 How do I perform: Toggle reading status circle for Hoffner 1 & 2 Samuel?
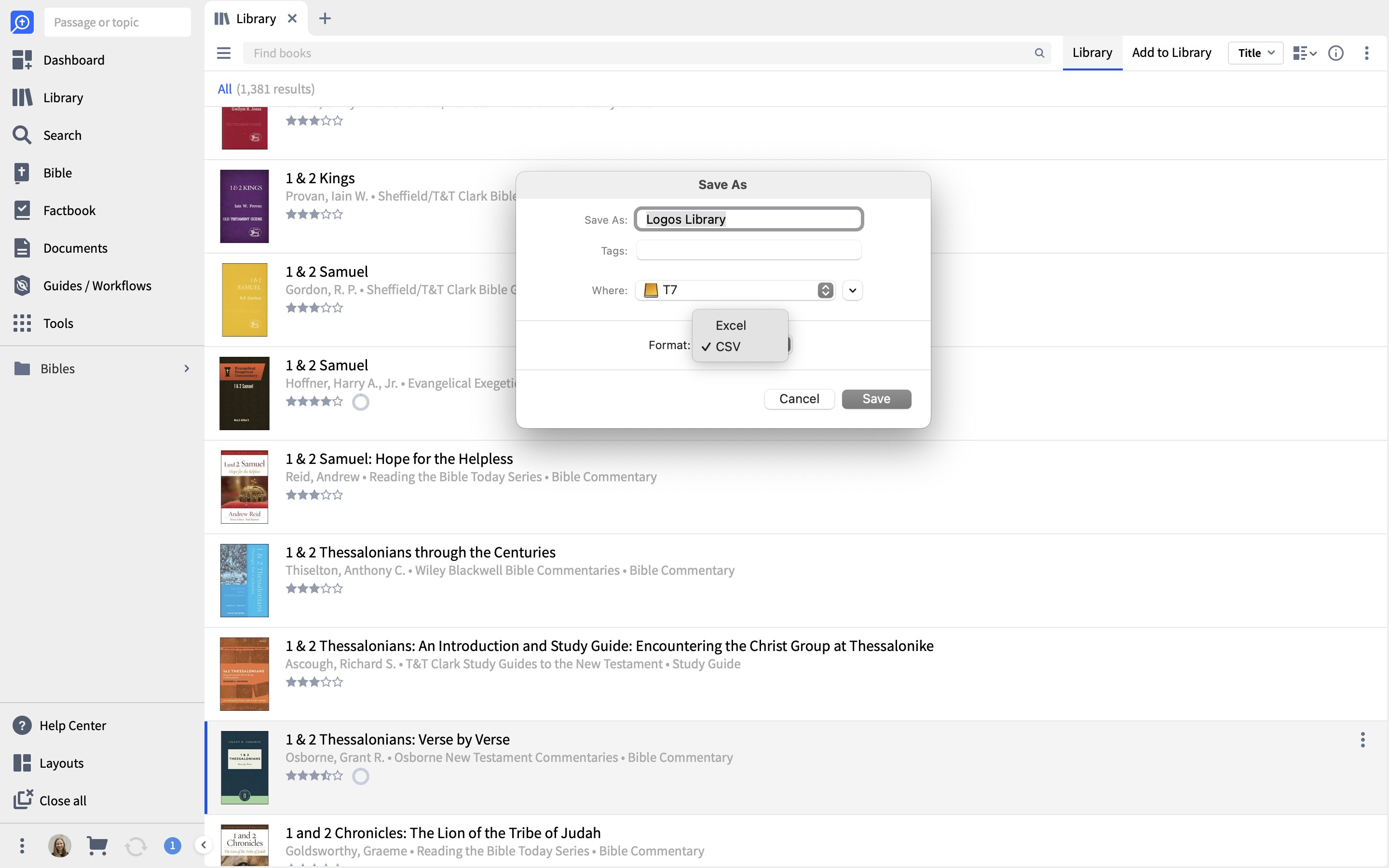[360, 402]
